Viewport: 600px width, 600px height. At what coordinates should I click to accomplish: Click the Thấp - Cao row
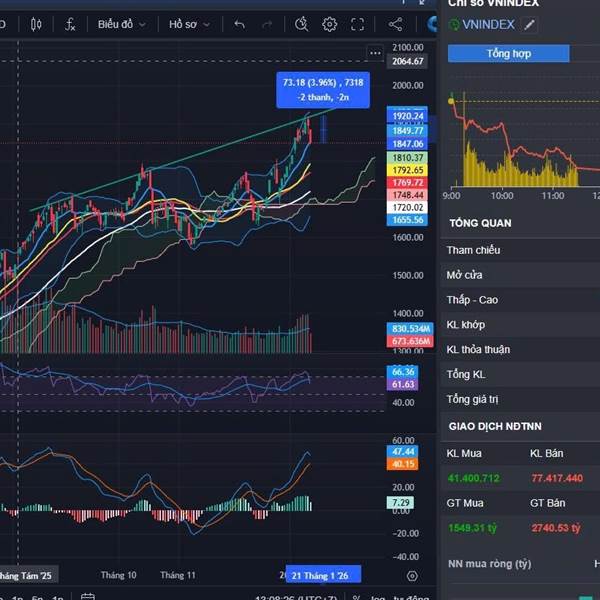pyautogui.click(x=520, y=300)
